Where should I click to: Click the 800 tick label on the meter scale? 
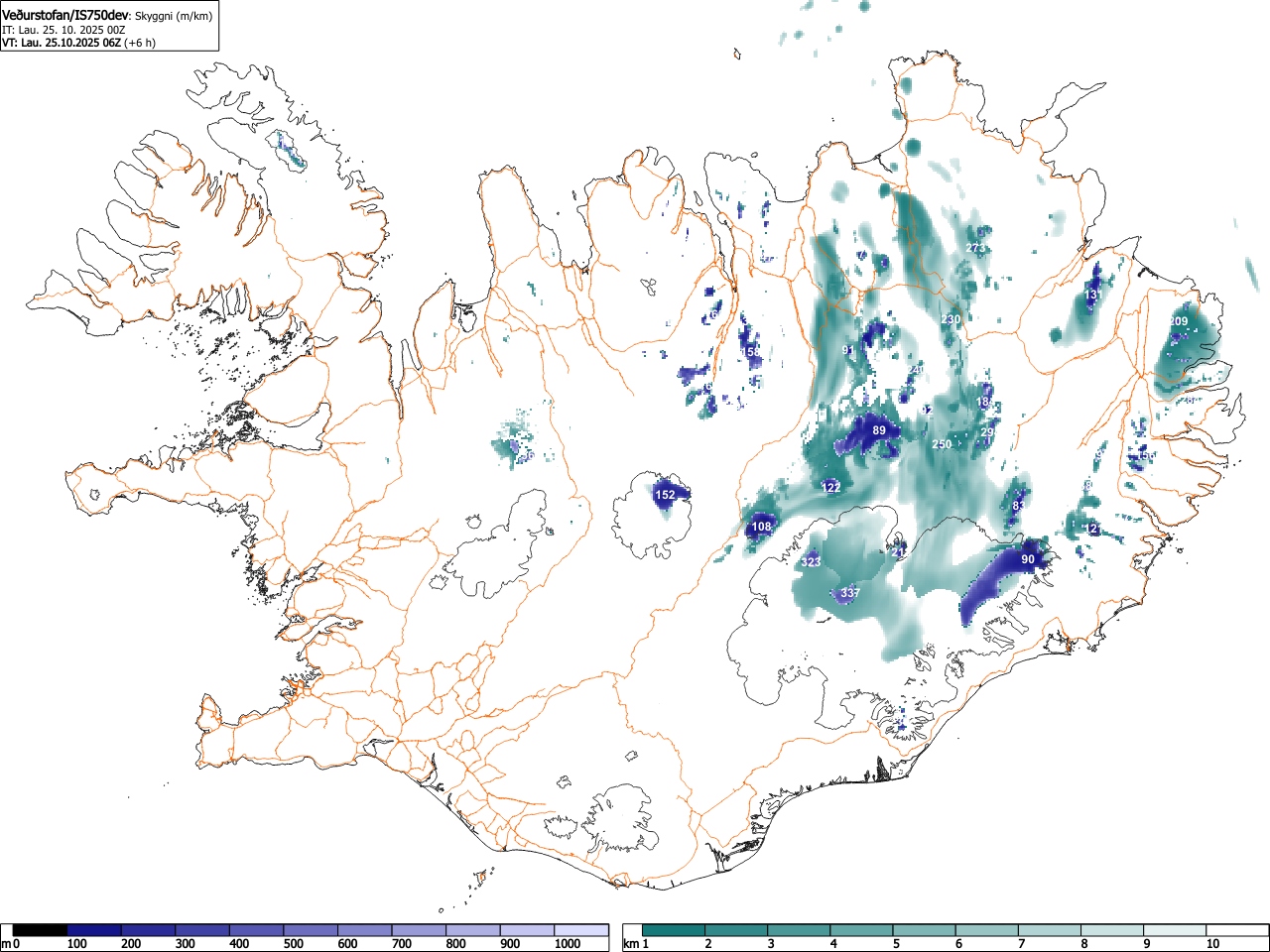[455, 944]
